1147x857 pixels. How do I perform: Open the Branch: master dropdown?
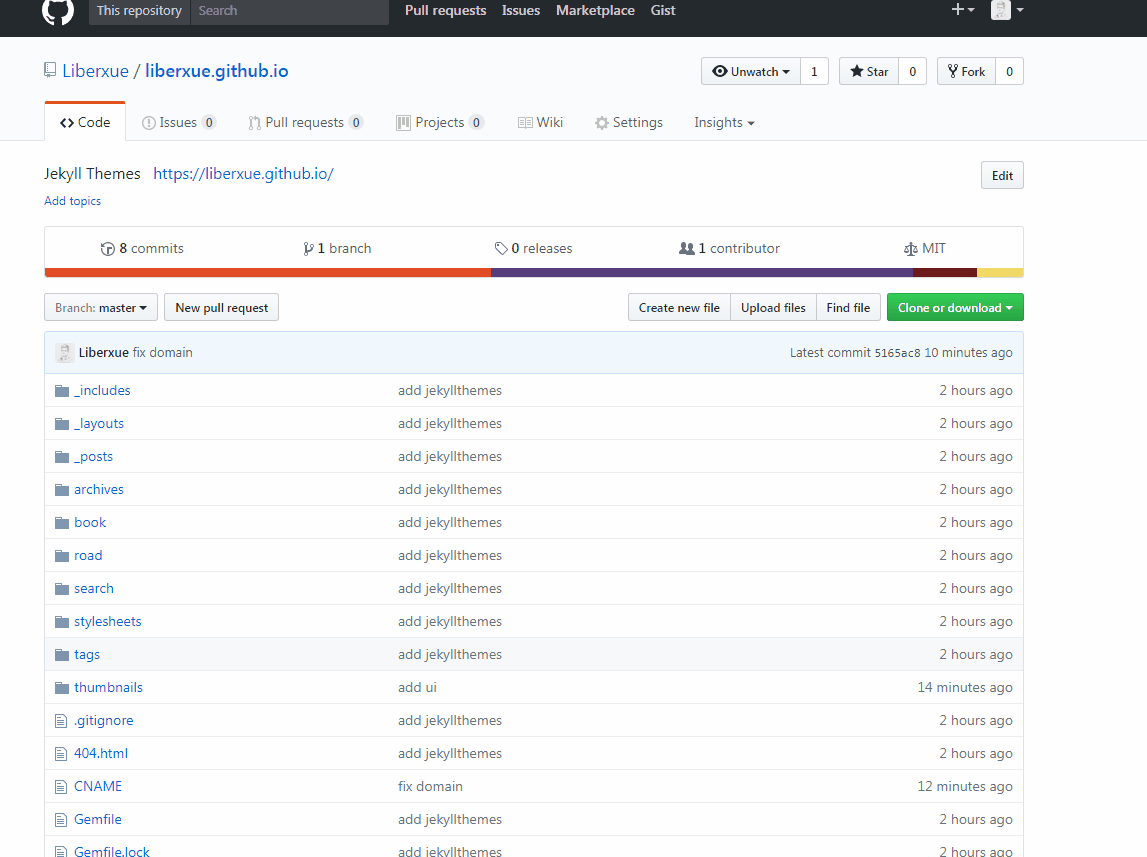coord(101,308)
